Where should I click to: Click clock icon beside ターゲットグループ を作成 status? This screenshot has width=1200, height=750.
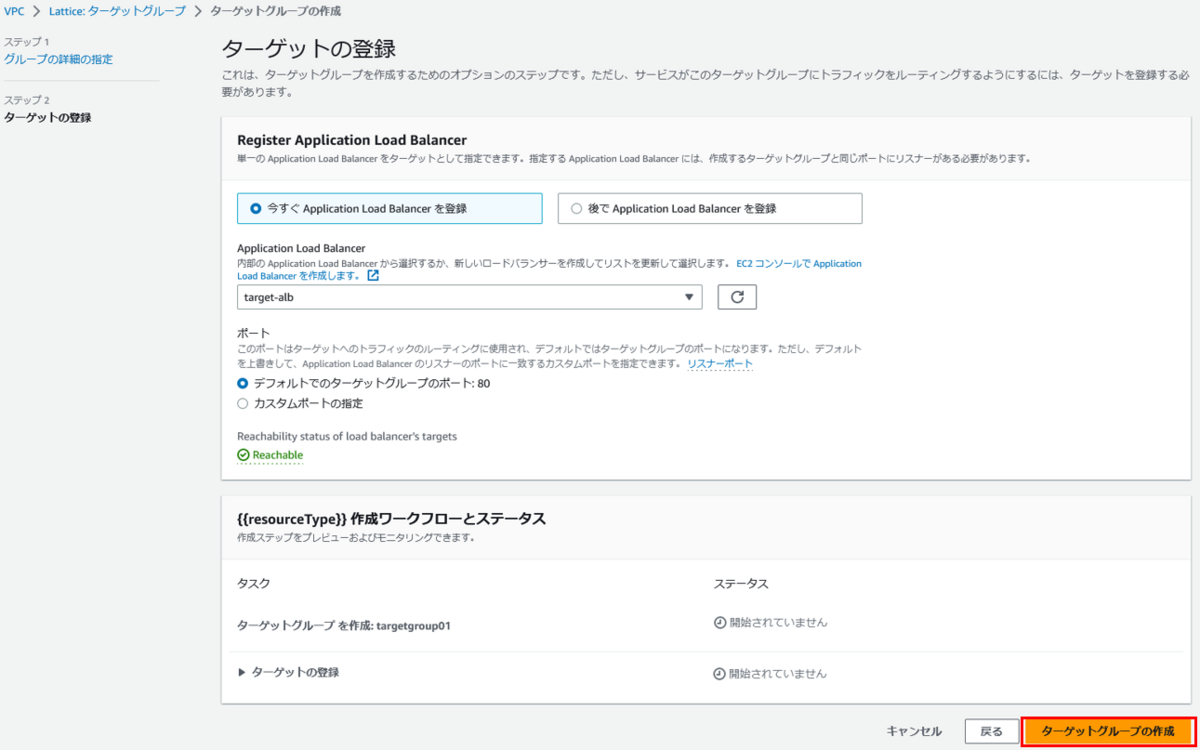pyautogui.click(x=719, y=622)
